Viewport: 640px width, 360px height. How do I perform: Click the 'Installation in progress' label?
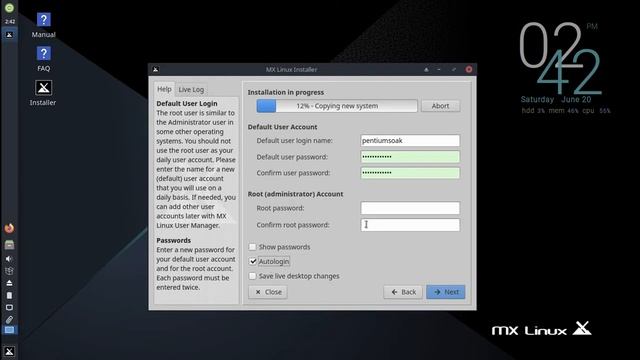(x=286, y=92)
